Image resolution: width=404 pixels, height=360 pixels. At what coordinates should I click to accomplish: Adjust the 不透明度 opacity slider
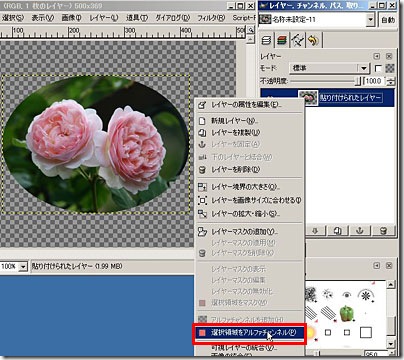(x=325, y=81)
